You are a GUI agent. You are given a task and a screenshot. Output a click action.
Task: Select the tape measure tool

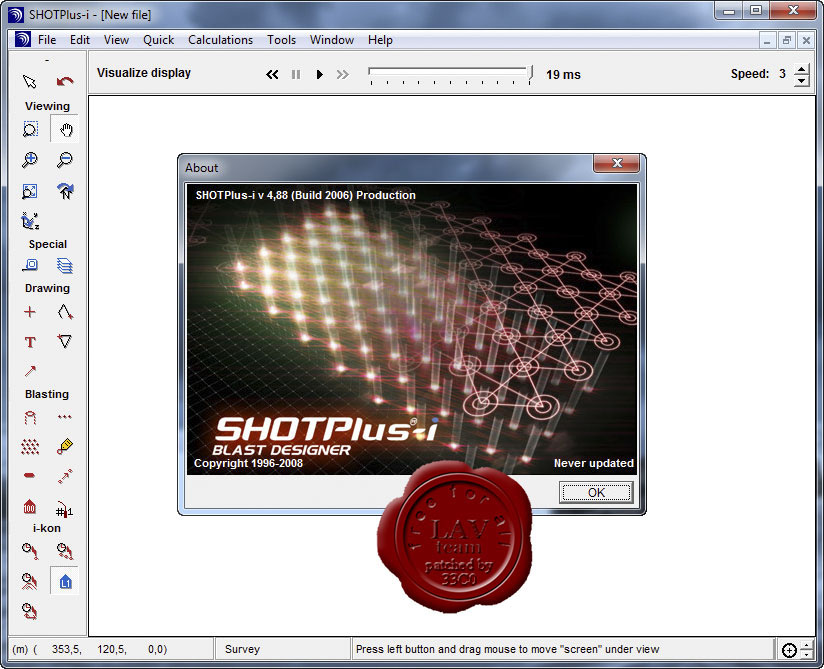pos(30,265)
